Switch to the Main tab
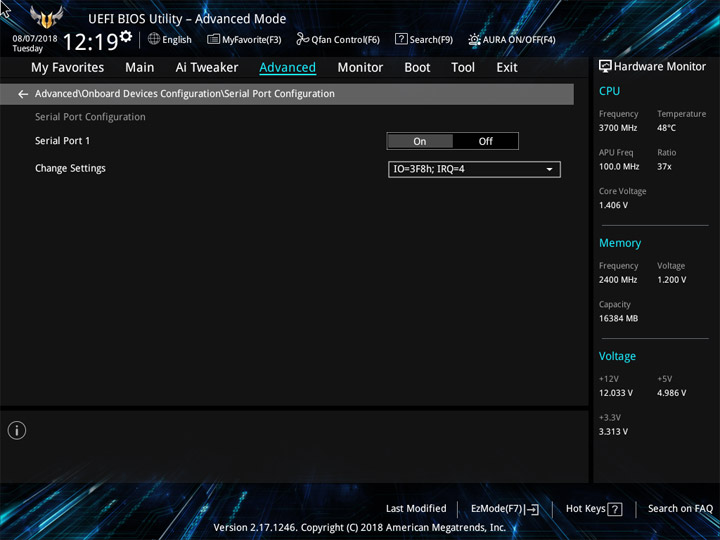The image size is (720, 540). (140, 68)
